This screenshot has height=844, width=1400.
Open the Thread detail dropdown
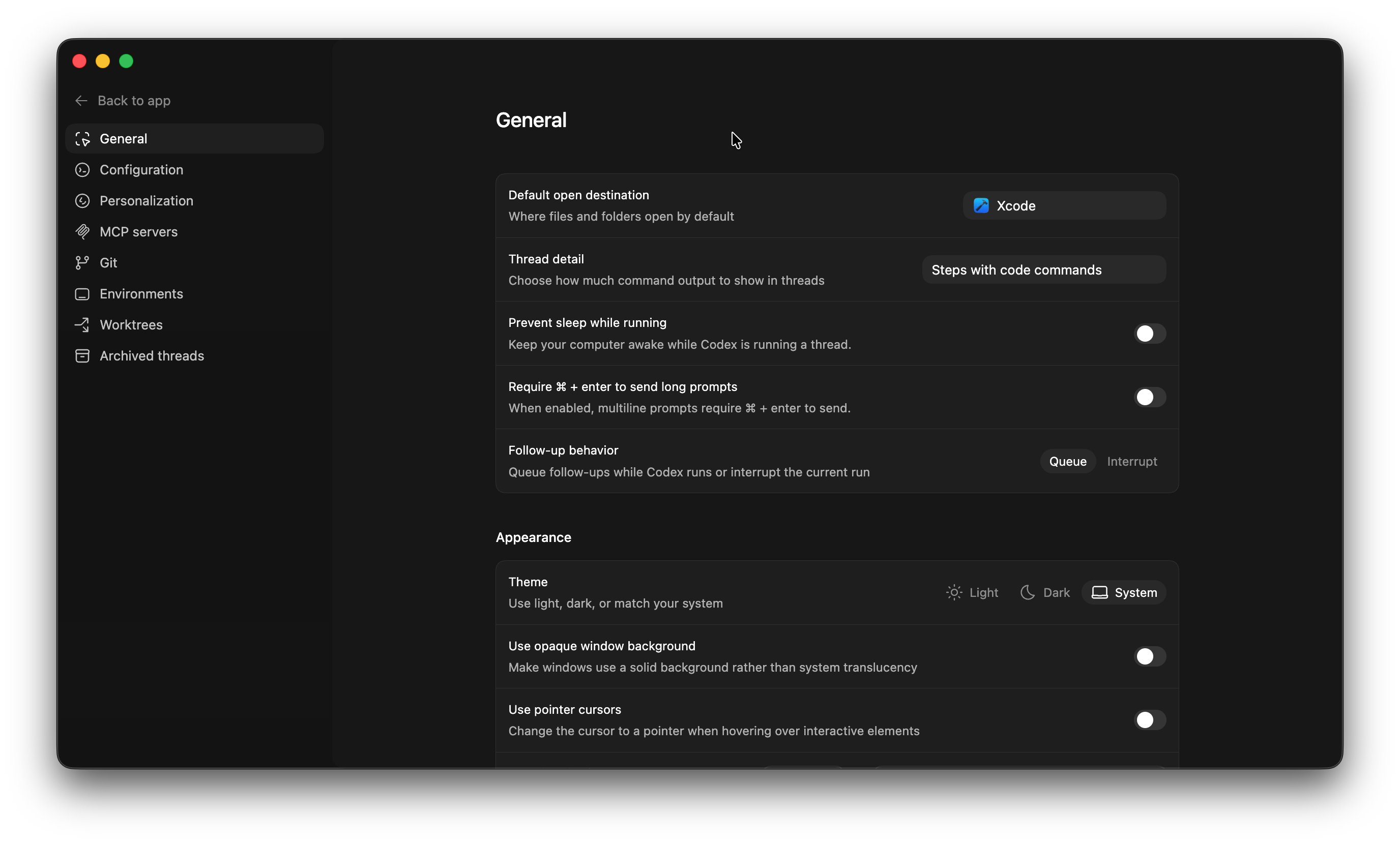(1044, 270)
